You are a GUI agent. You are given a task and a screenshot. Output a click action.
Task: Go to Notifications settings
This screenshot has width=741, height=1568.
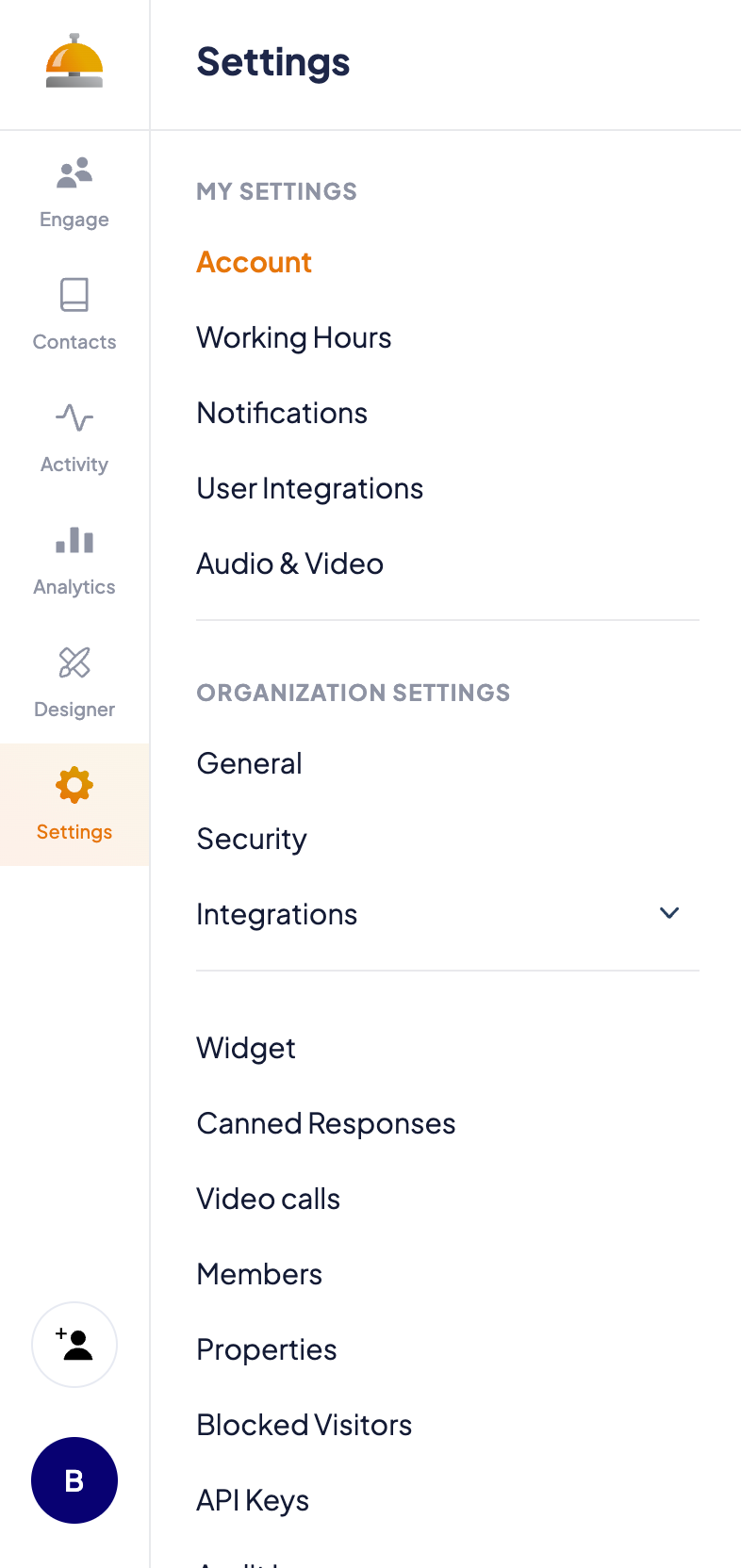[x=281, y=412]
